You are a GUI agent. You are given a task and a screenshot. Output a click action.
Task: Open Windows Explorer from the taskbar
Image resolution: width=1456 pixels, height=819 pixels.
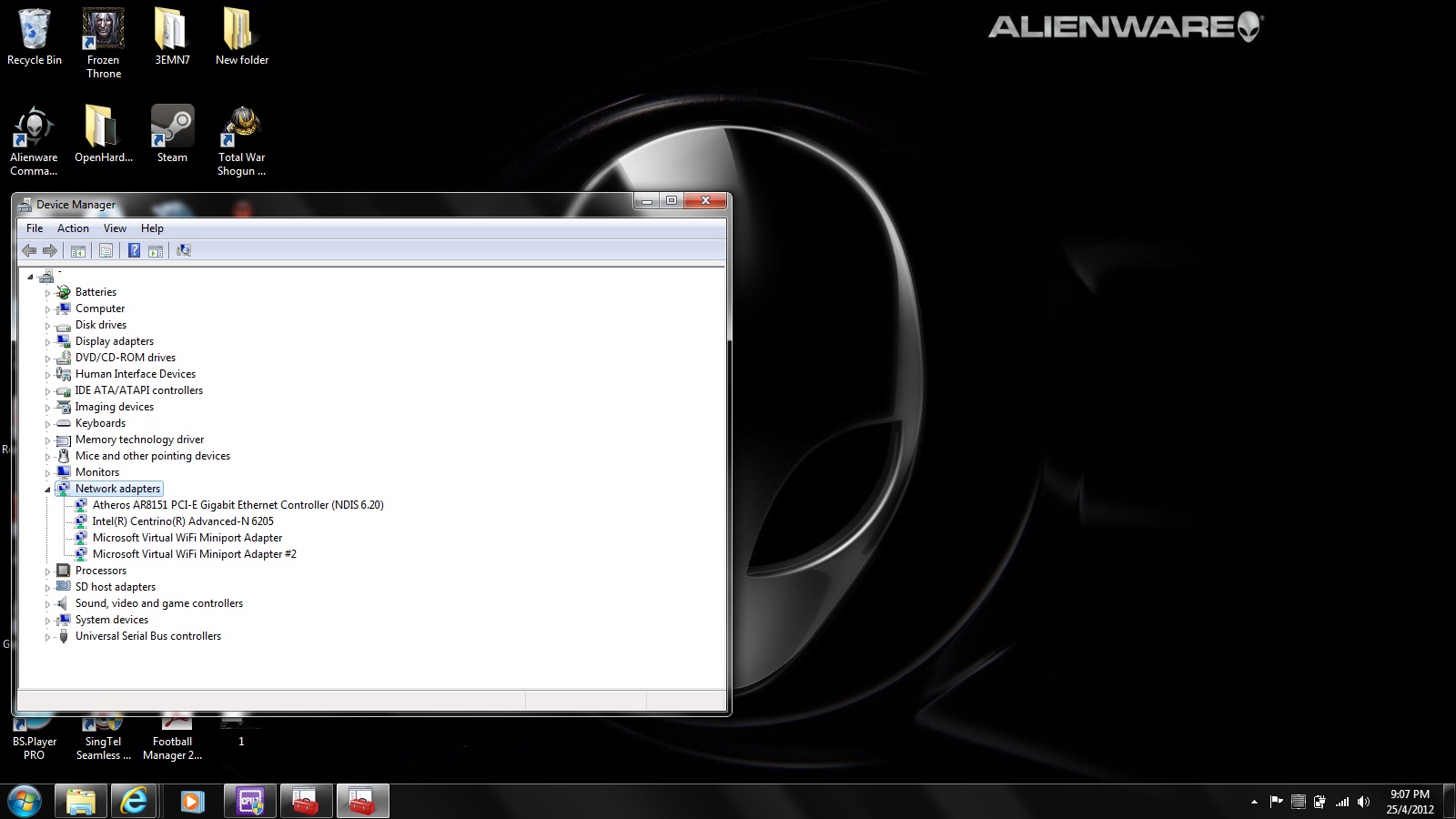[x=81, y=801]
